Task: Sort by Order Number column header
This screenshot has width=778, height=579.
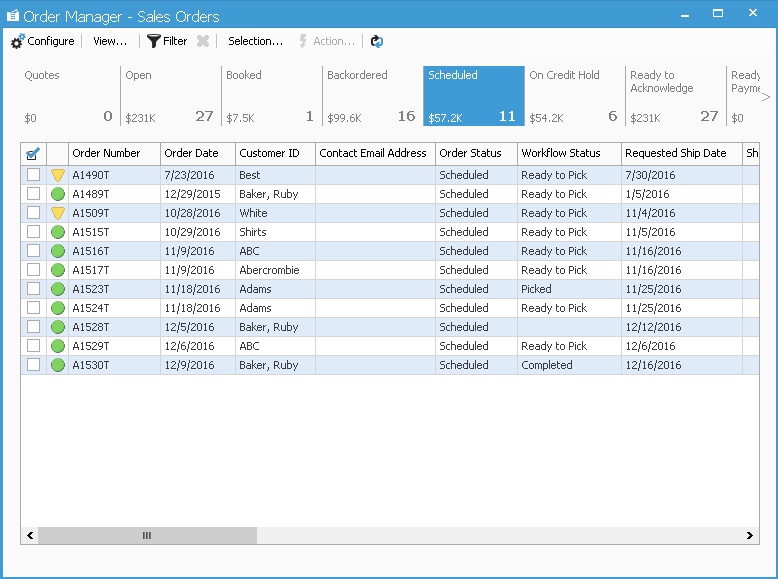Action: [x=114, y=153]
